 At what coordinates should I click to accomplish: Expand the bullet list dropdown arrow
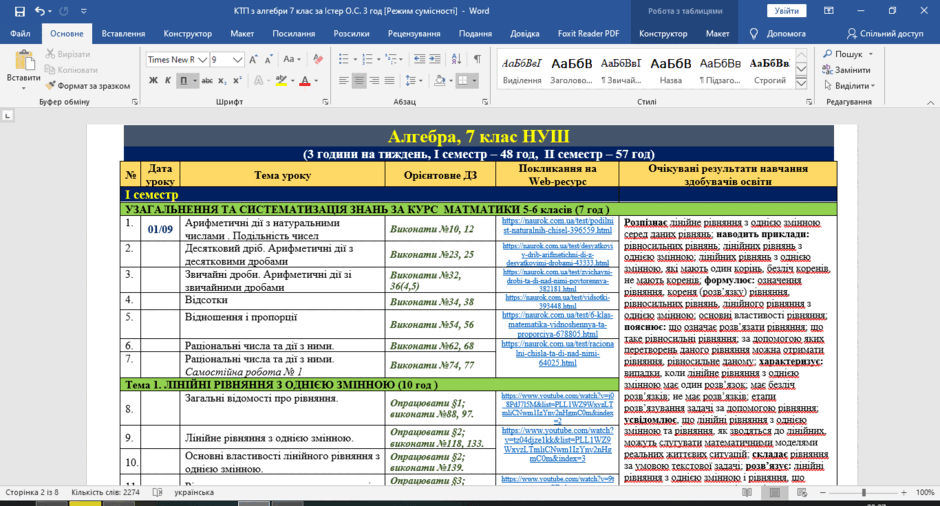pyautogui.click(x=355, y=59)
